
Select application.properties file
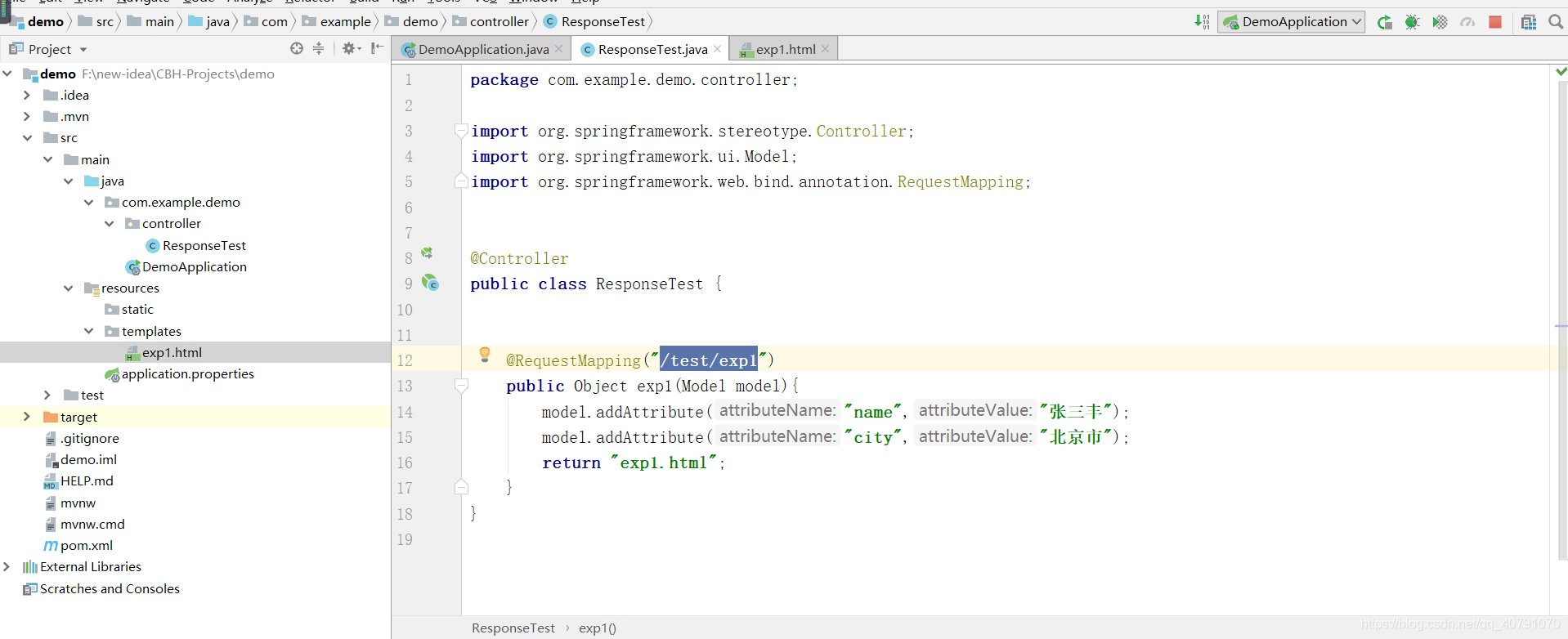point(179,373)
